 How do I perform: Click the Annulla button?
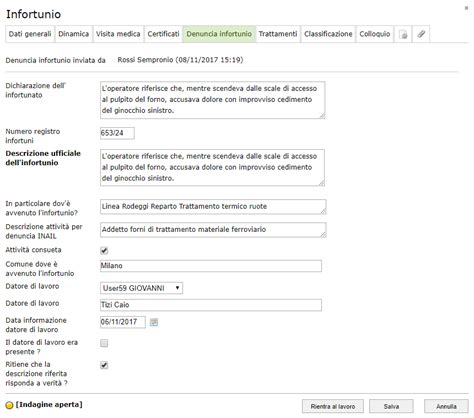[446, 406]
